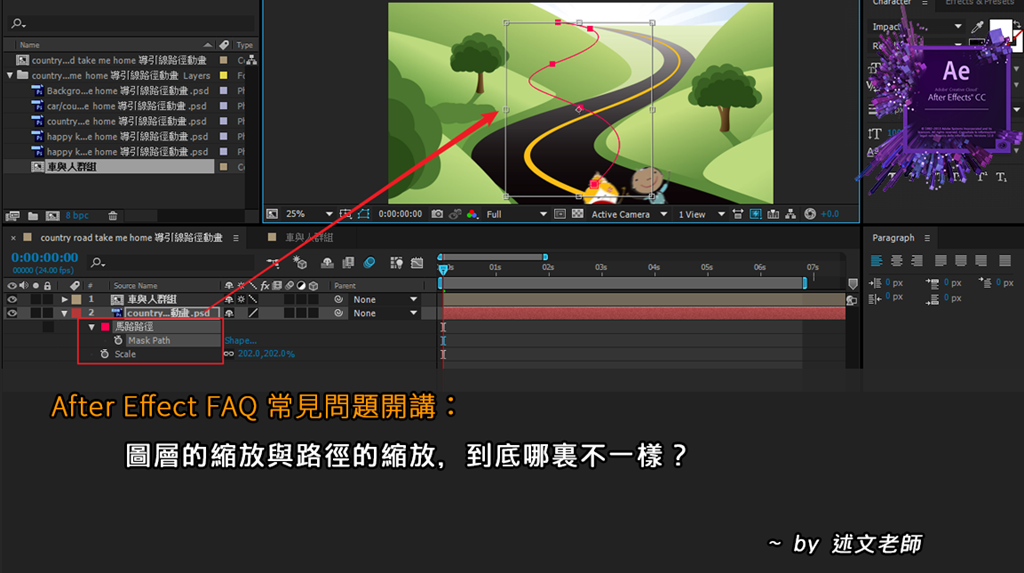Select the country road timeline tab
The image size is (1024, 573).
[x=131, y=238]
